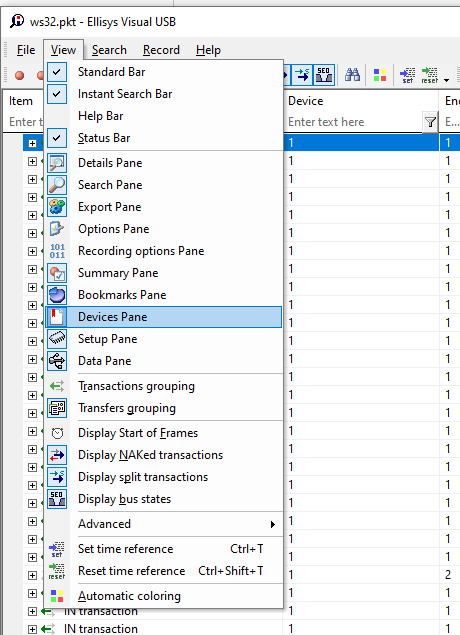This screenshot has height=635, width=460.
Task: Select Details Pane menu entry
Action: pyautogui.click(x=164, y=163)
